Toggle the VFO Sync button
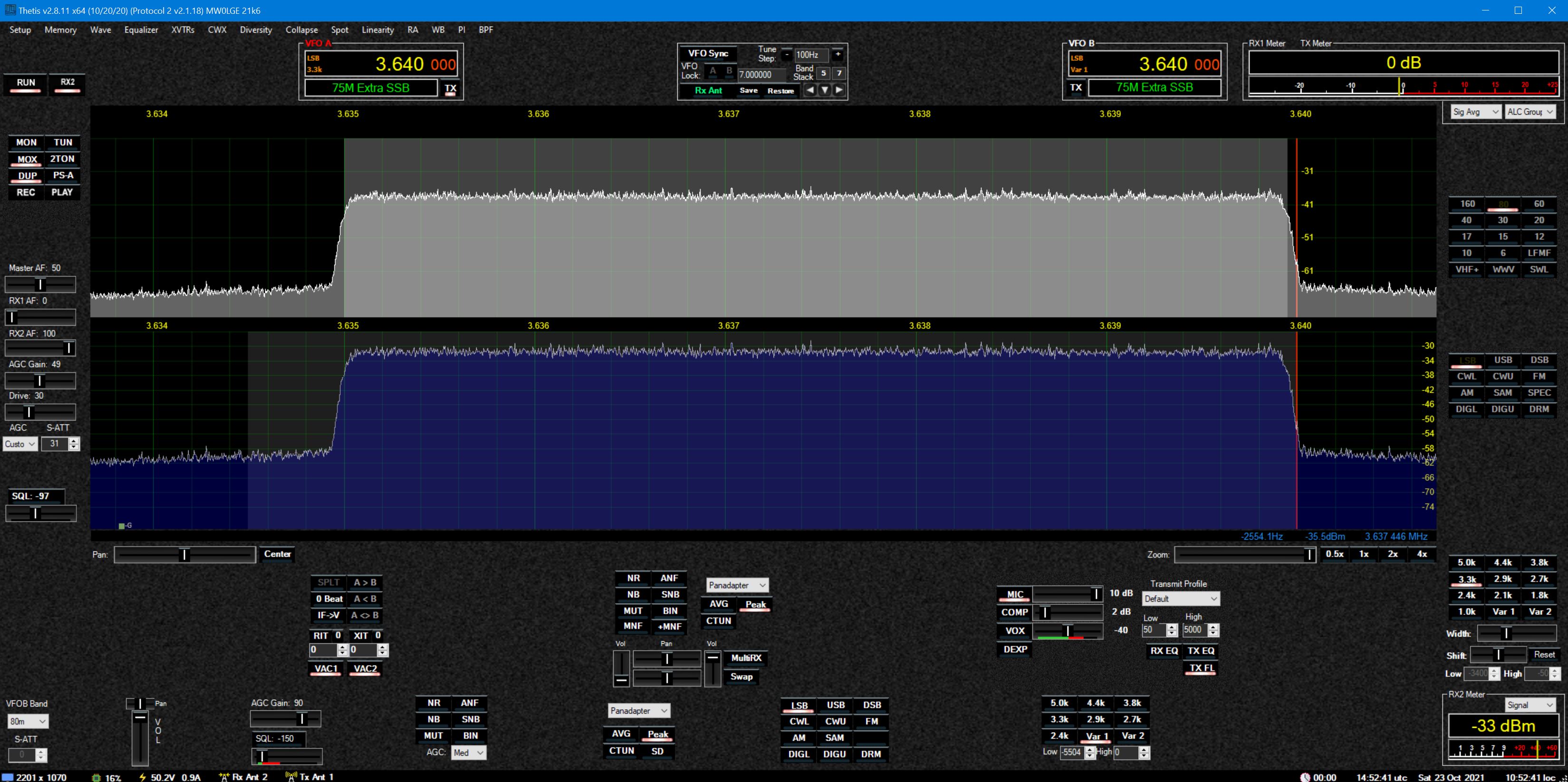This screenshot has height=782, width=1568. [708, 54]
